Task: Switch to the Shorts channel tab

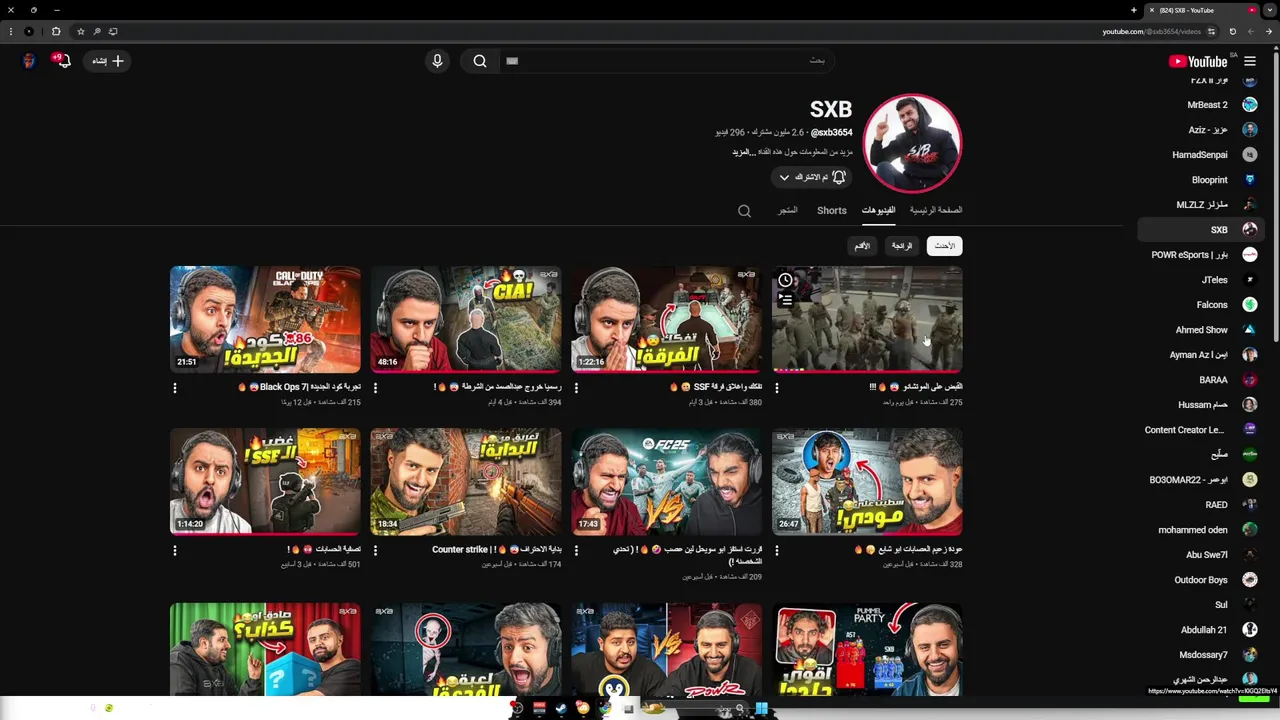Action: coord(832,210)
